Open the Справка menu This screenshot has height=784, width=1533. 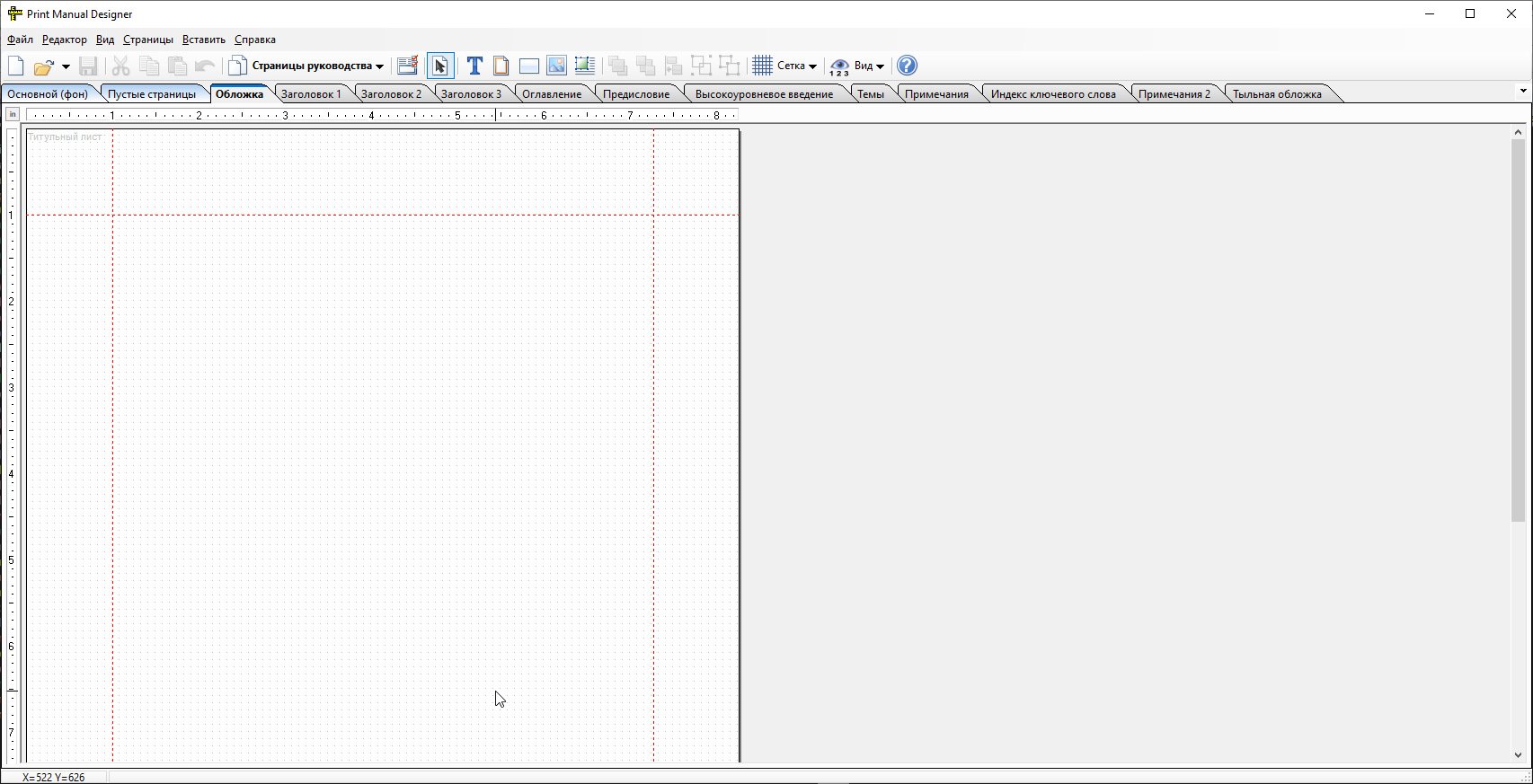[x=255, y=40]
